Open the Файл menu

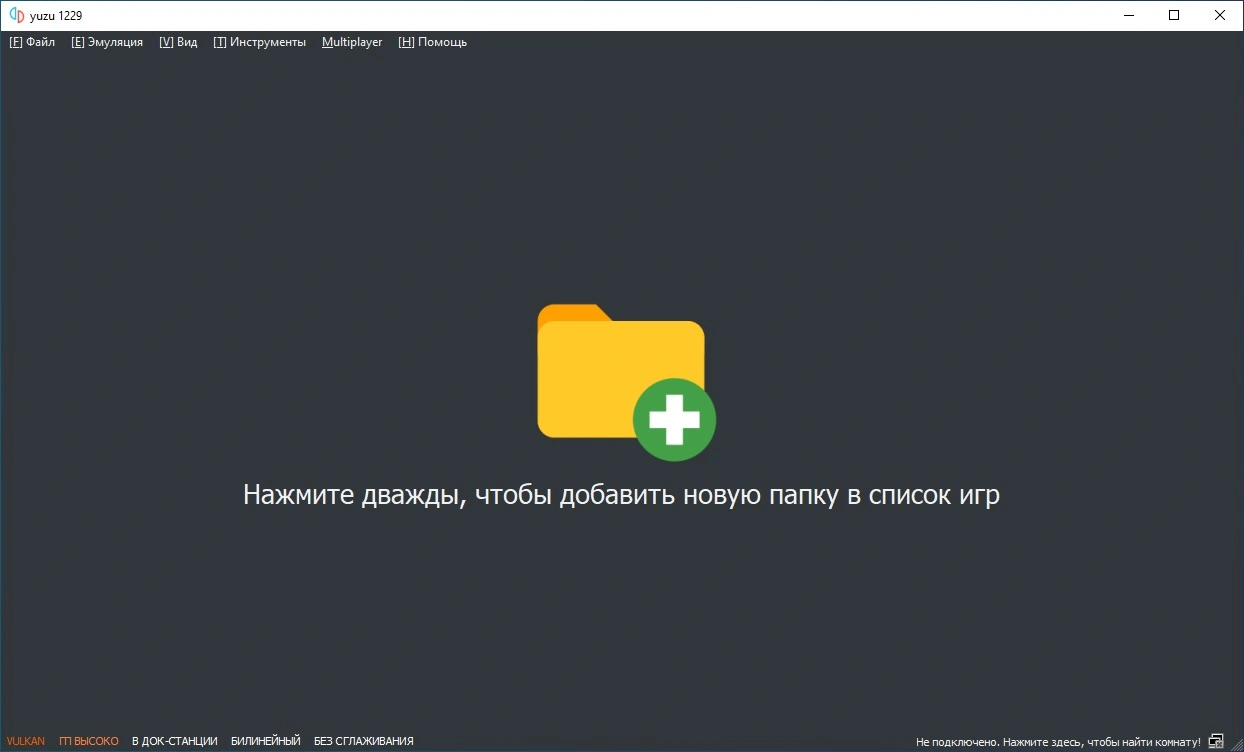(32, 42)
